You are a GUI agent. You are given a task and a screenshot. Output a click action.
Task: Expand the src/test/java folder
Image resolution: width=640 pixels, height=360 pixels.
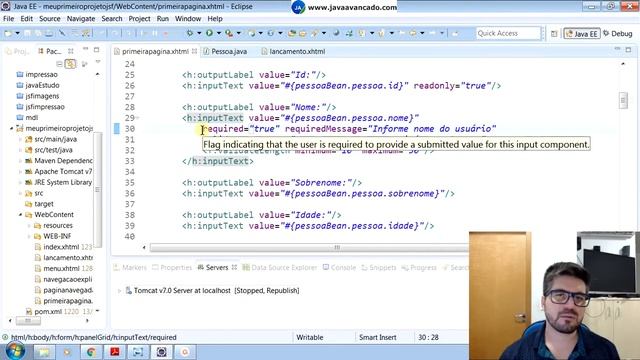click(x=20, y=150)
